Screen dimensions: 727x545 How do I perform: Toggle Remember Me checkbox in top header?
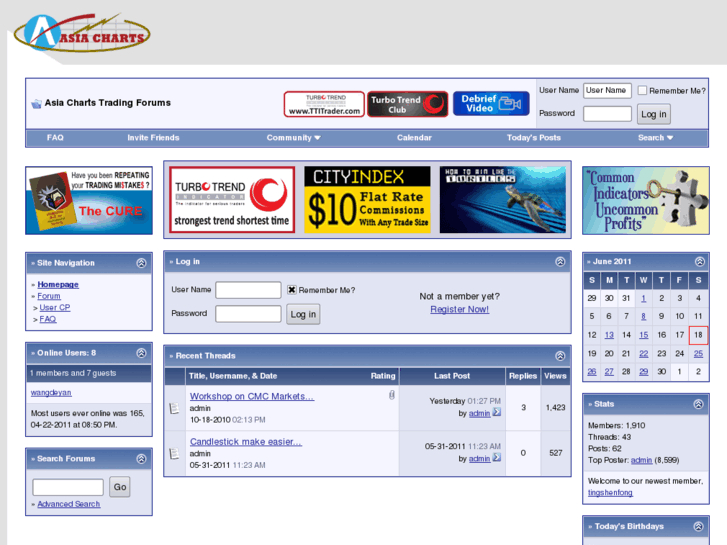pos(642,90)
